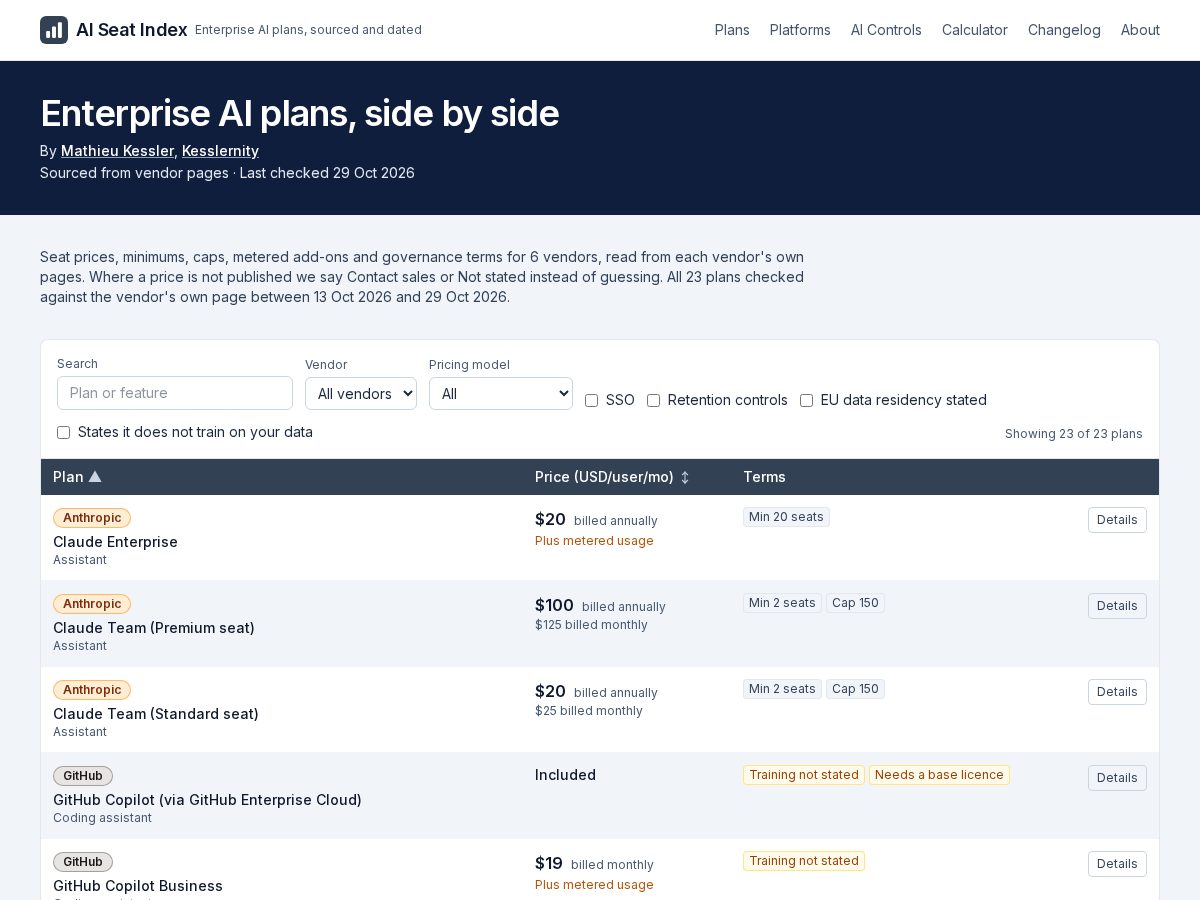Click Training not stated beside Needs a base licence
Image resolution: width=1200 pixels, height=900 pixels.
(804, 775)
